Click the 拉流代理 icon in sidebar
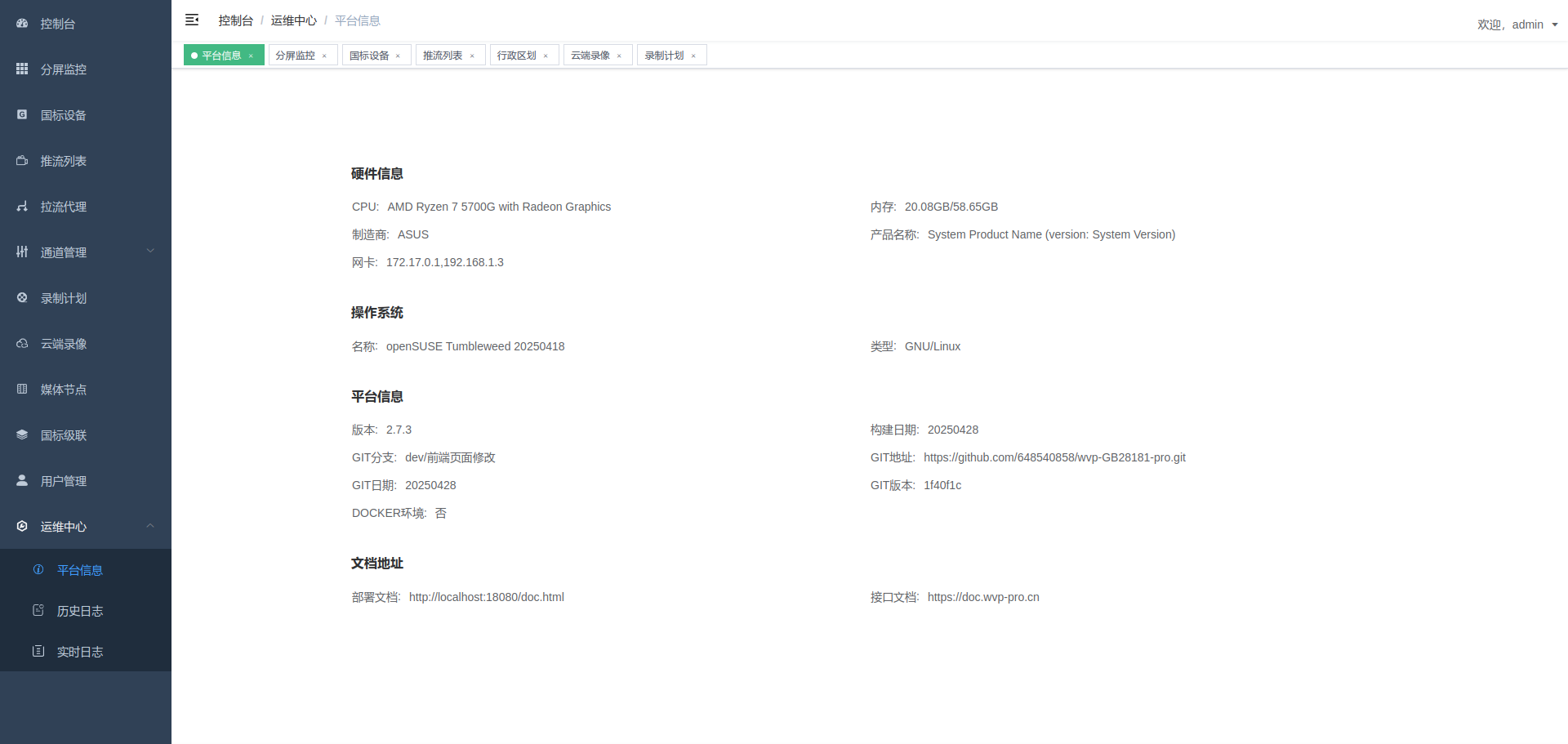 click(22, 207)
